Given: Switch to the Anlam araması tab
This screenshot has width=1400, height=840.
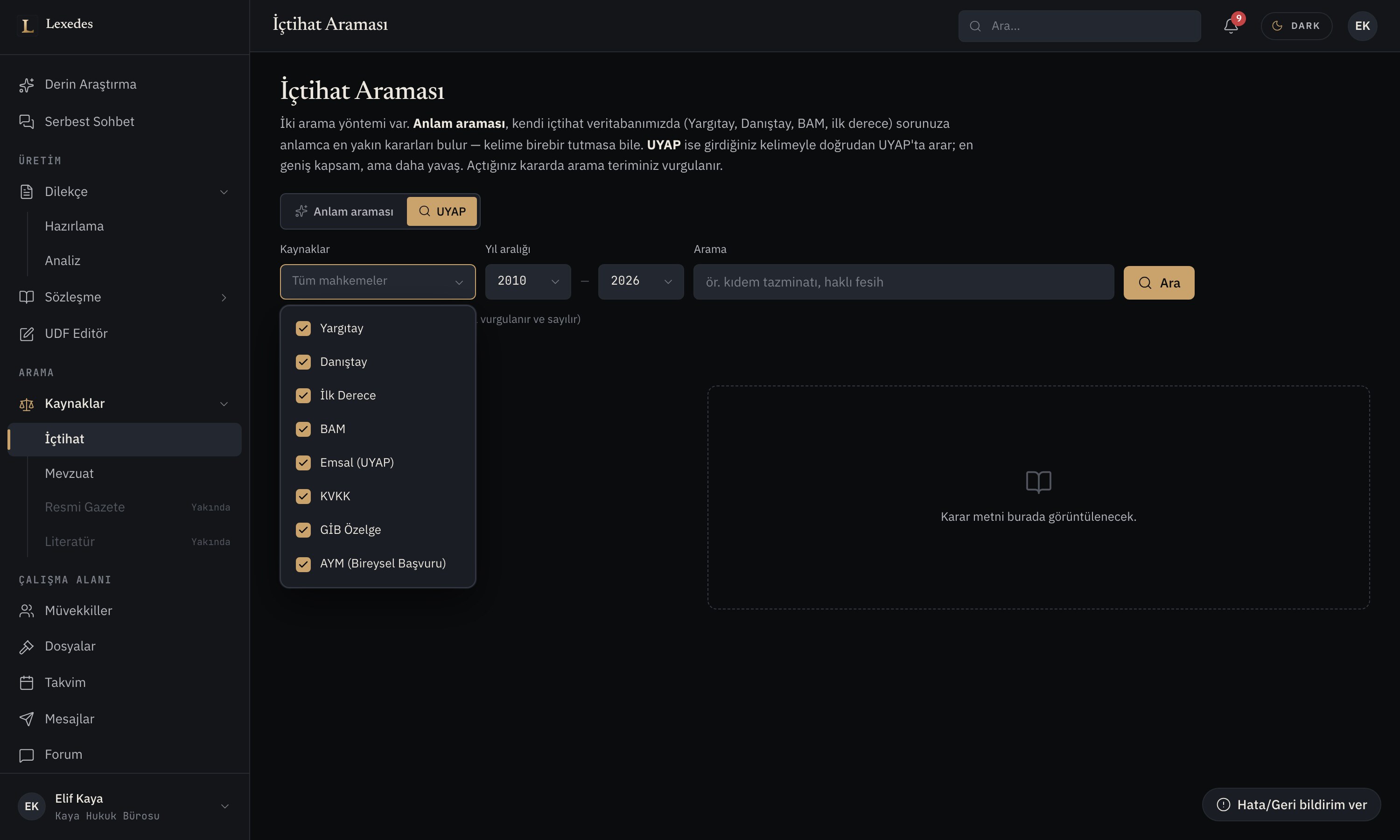Looking at the screenshot, I should (344, 211).
